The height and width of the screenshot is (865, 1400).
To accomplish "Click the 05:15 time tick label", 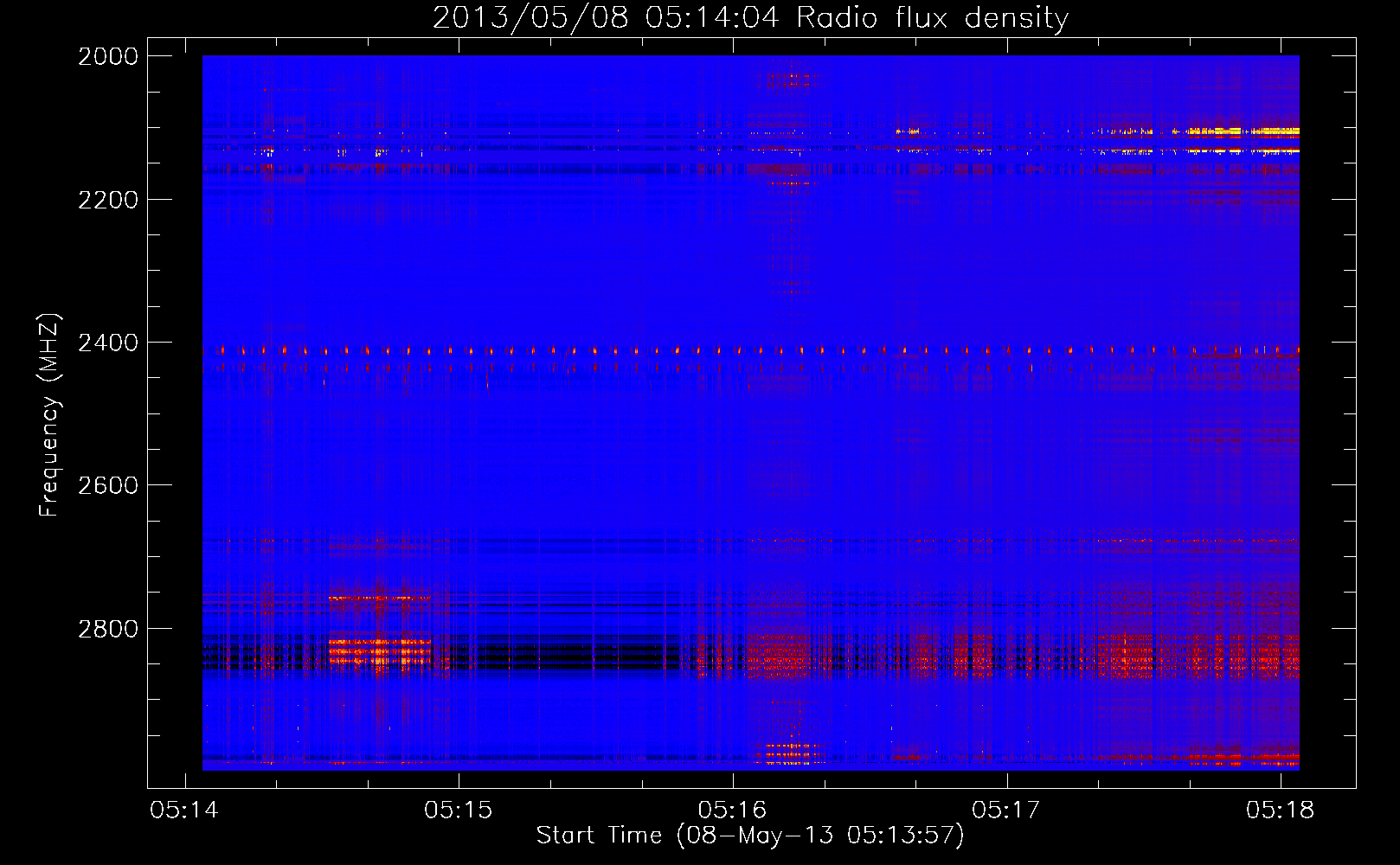I will point(459,811).
